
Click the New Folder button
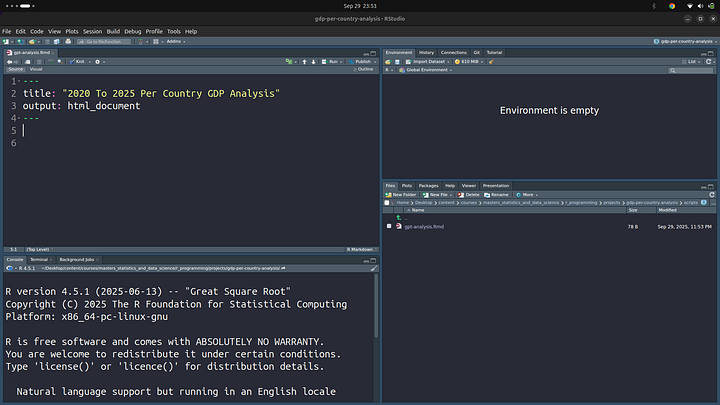click(401, 195)
